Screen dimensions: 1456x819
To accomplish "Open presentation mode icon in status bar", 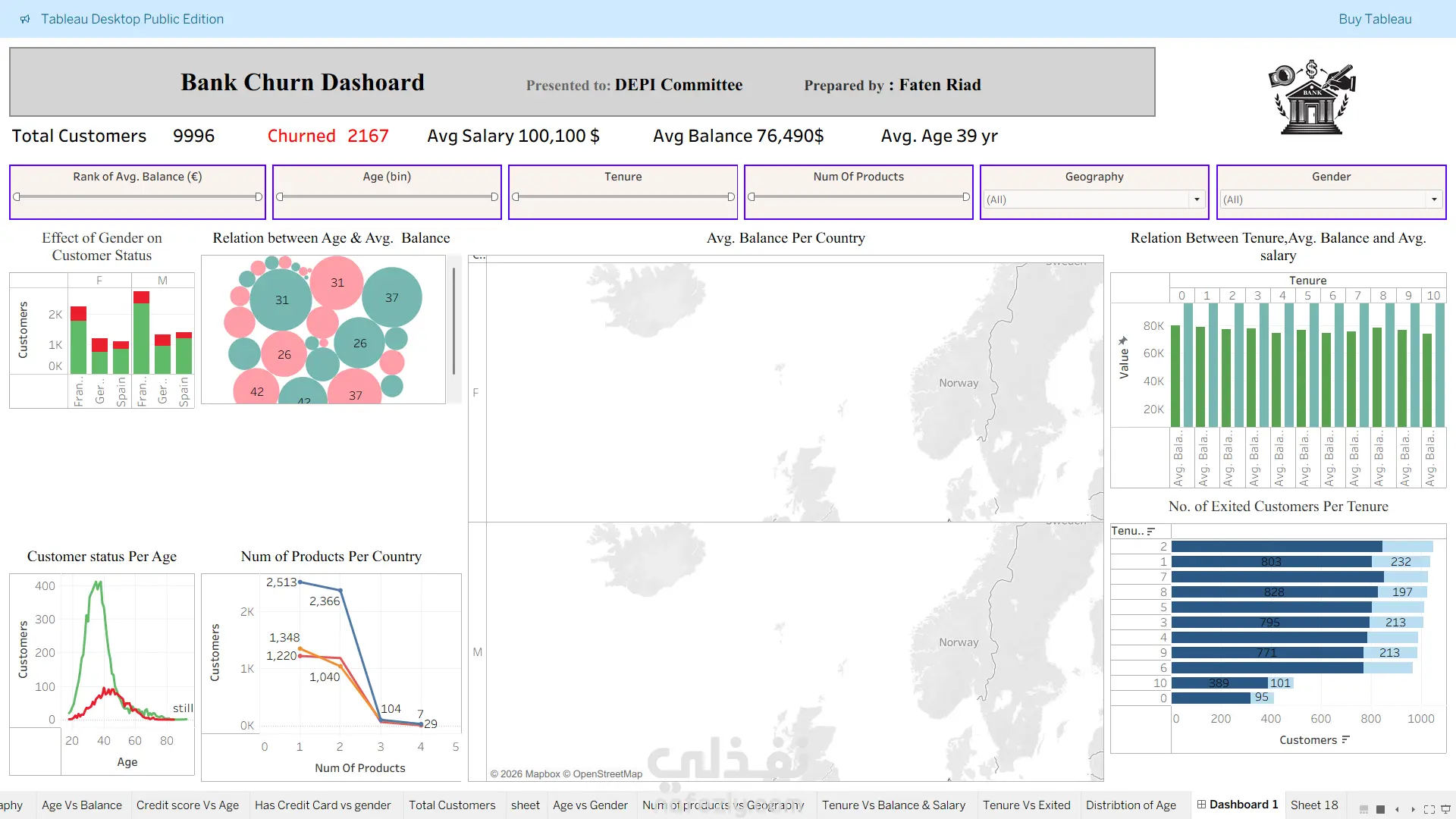I will 1445,809.
